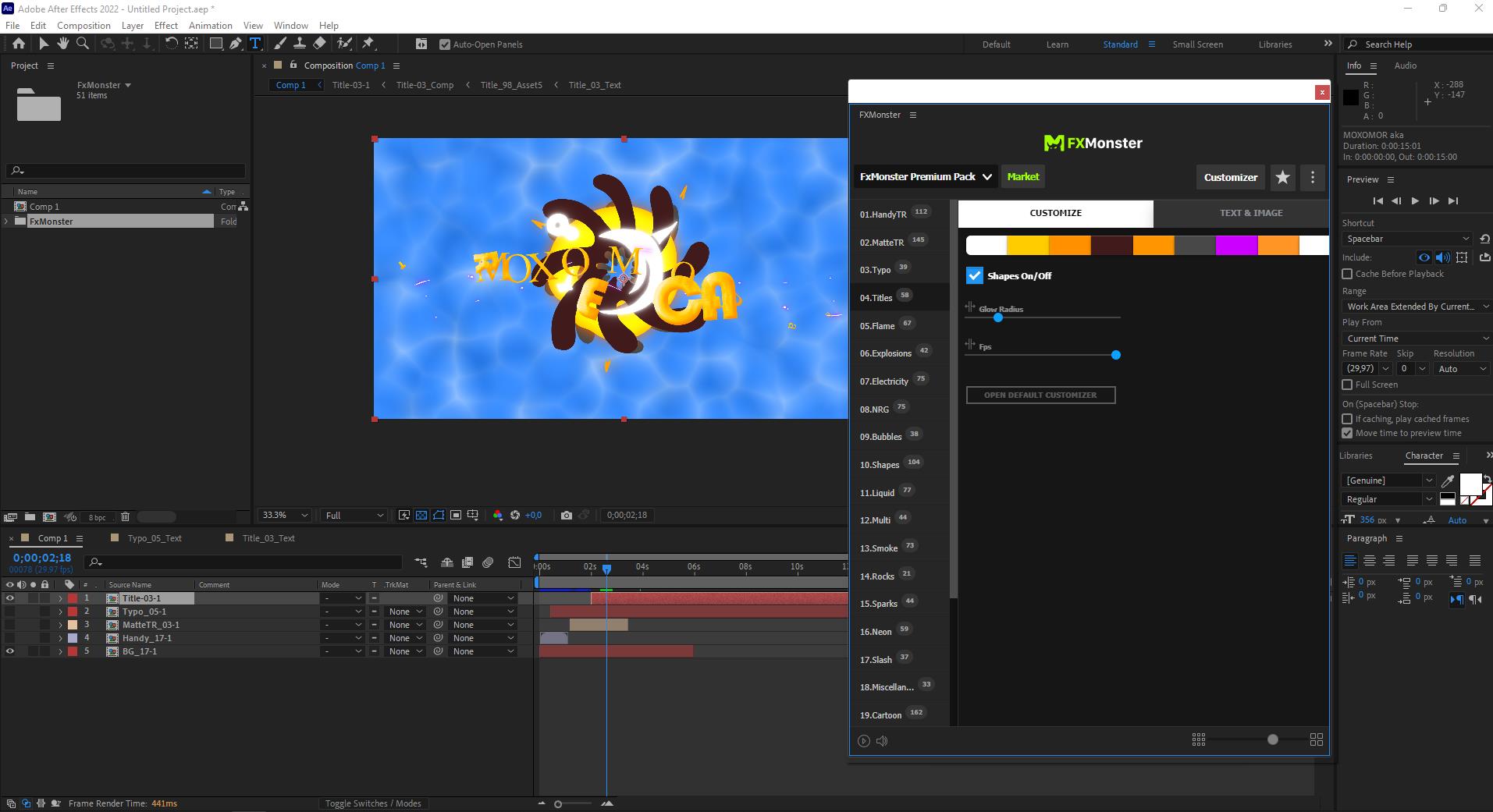The height and width of the screenshot is (812, 1493).
Task: Click Reset Exposure icon in viewer
Action: [x=515, y=515]
